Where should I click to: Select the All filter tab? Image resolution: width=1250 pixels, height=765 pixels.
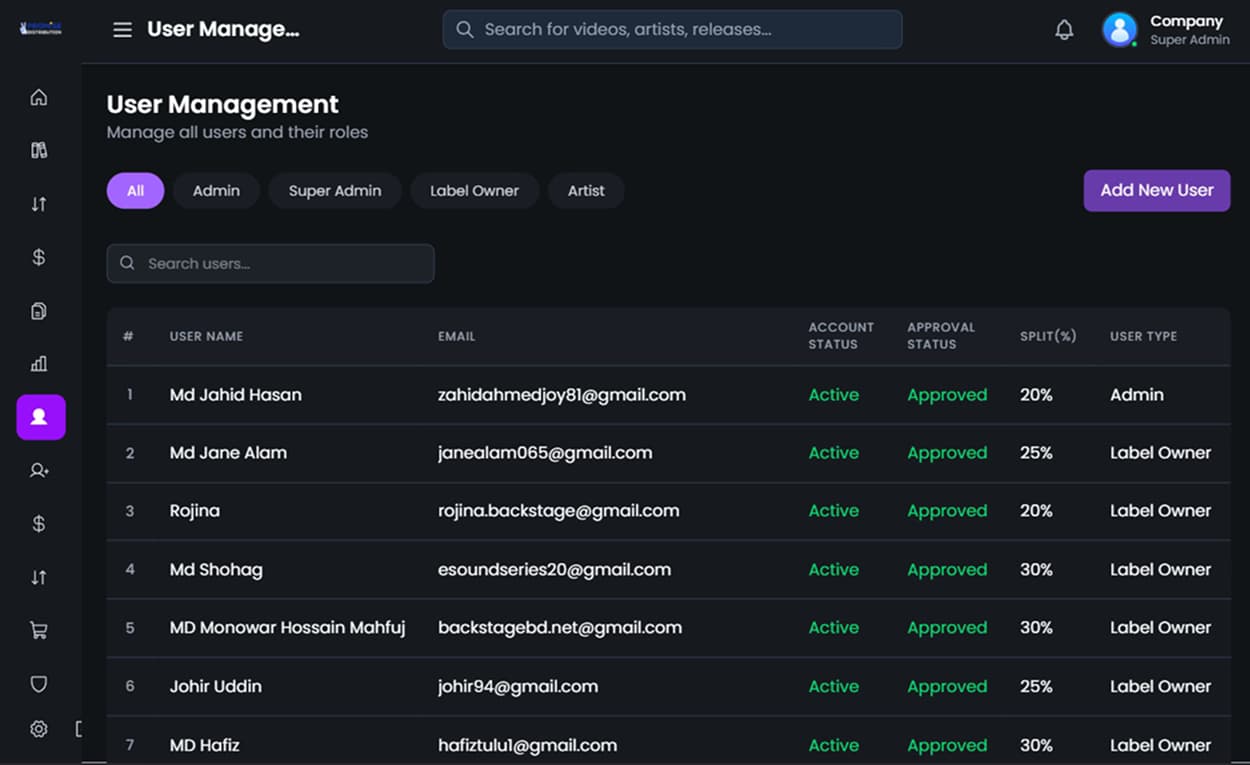coord(135,191)
